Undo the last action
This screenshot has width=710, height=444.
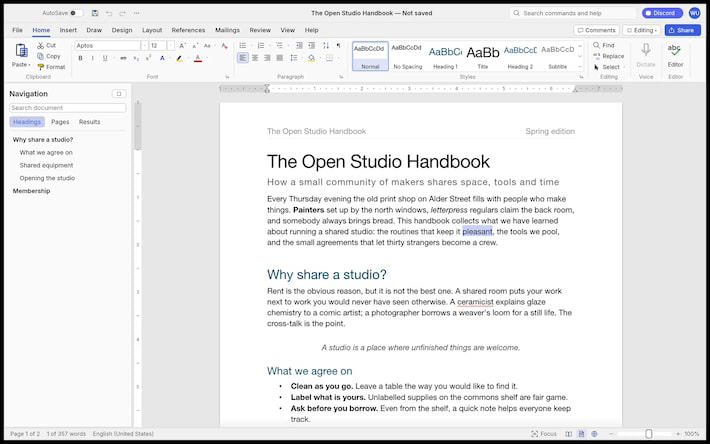(109, 13)
